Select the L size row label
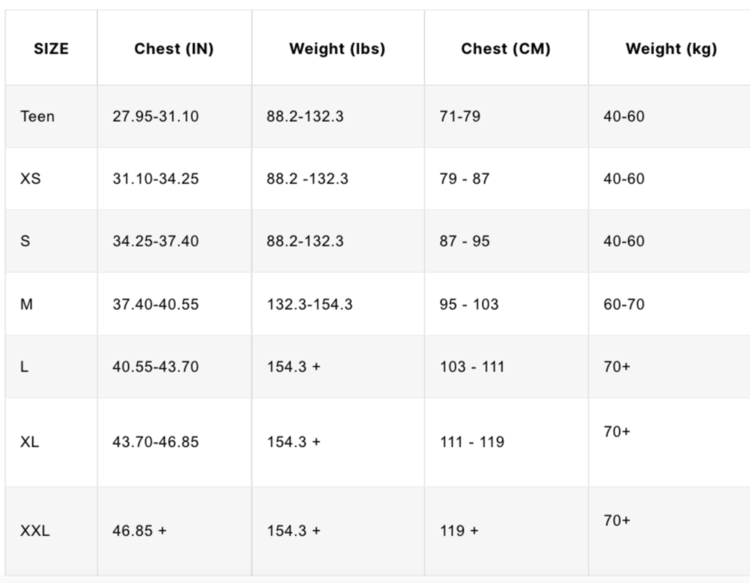 (25, 366)
